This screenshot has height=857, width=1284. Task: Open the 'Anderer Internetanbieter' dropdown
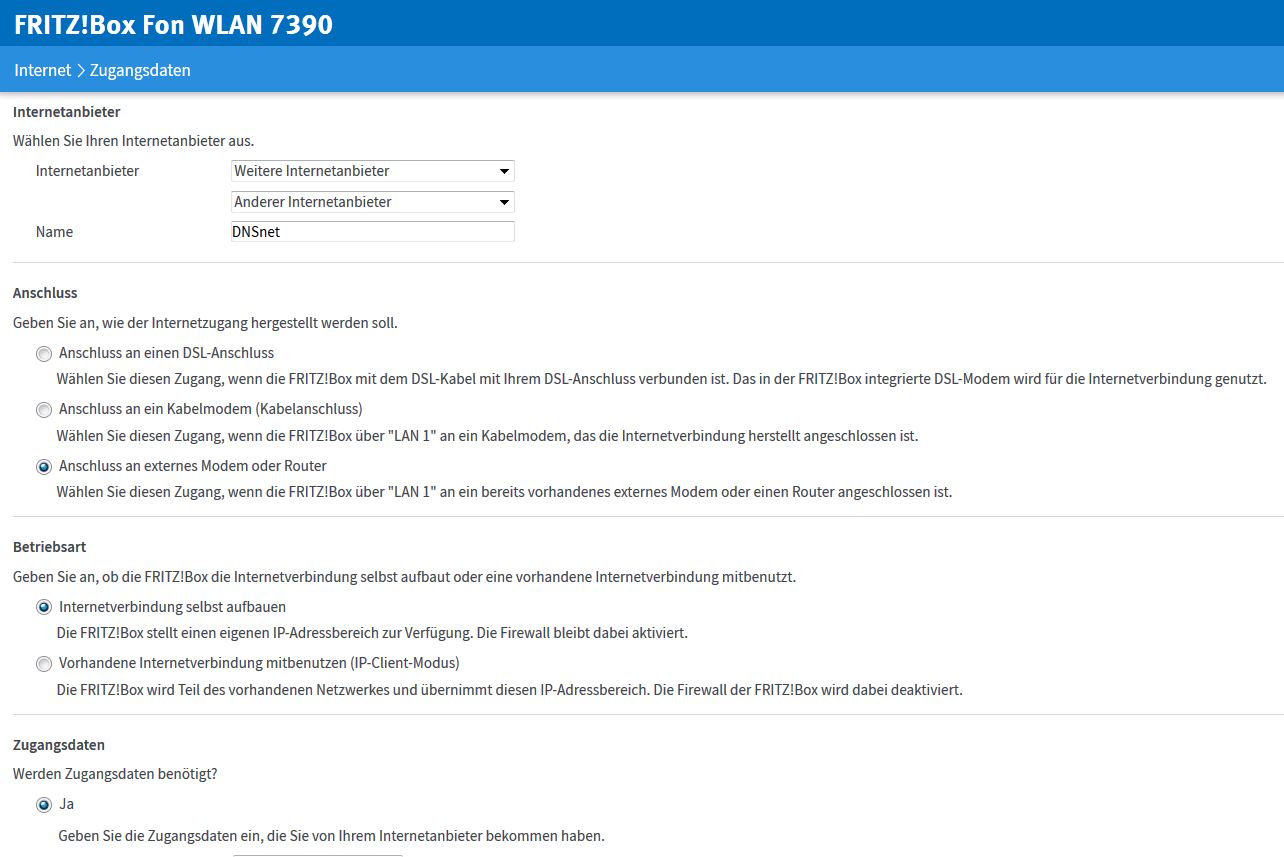pyautogui.click(x=373, y=202)
